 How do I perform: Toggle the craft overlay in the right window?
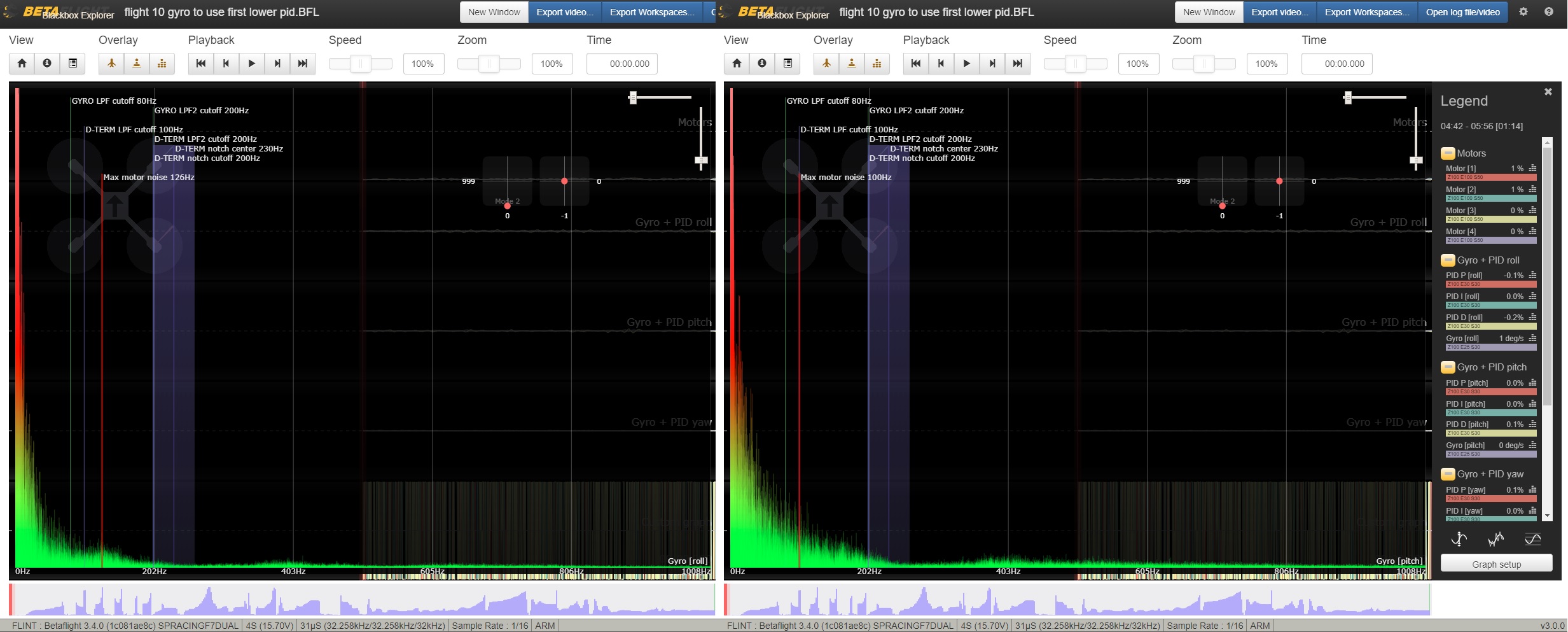pos(826,64)
